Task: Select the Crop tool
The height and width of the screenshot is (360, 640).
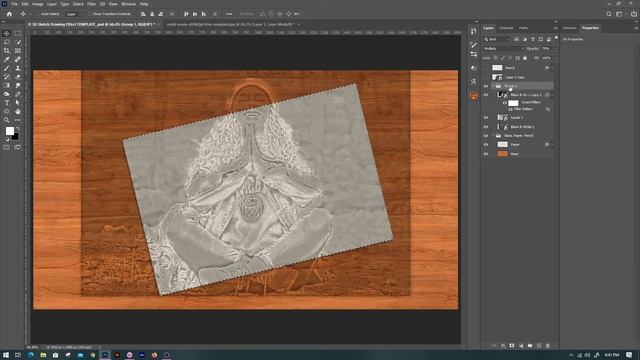Action: [x=7, y=51]
